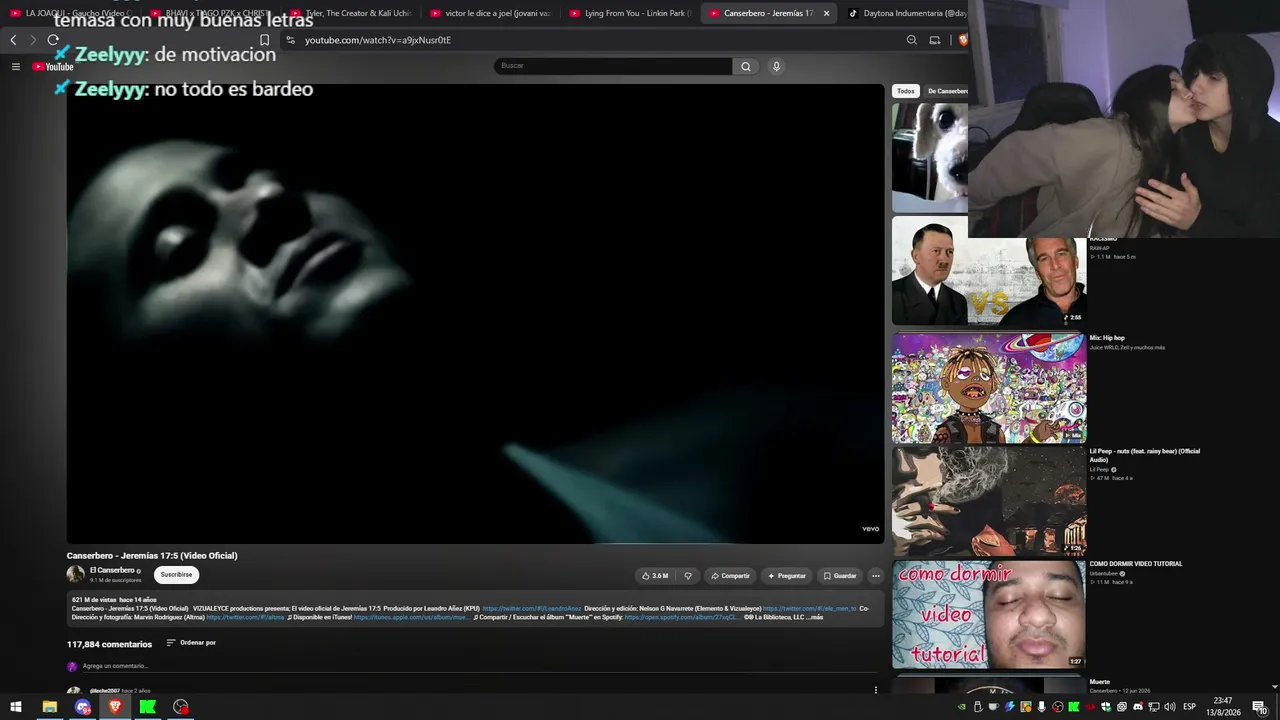Screen dimensions: 1280x720
Task: Bookmark this page in the browser
Action: coord(264,40)
